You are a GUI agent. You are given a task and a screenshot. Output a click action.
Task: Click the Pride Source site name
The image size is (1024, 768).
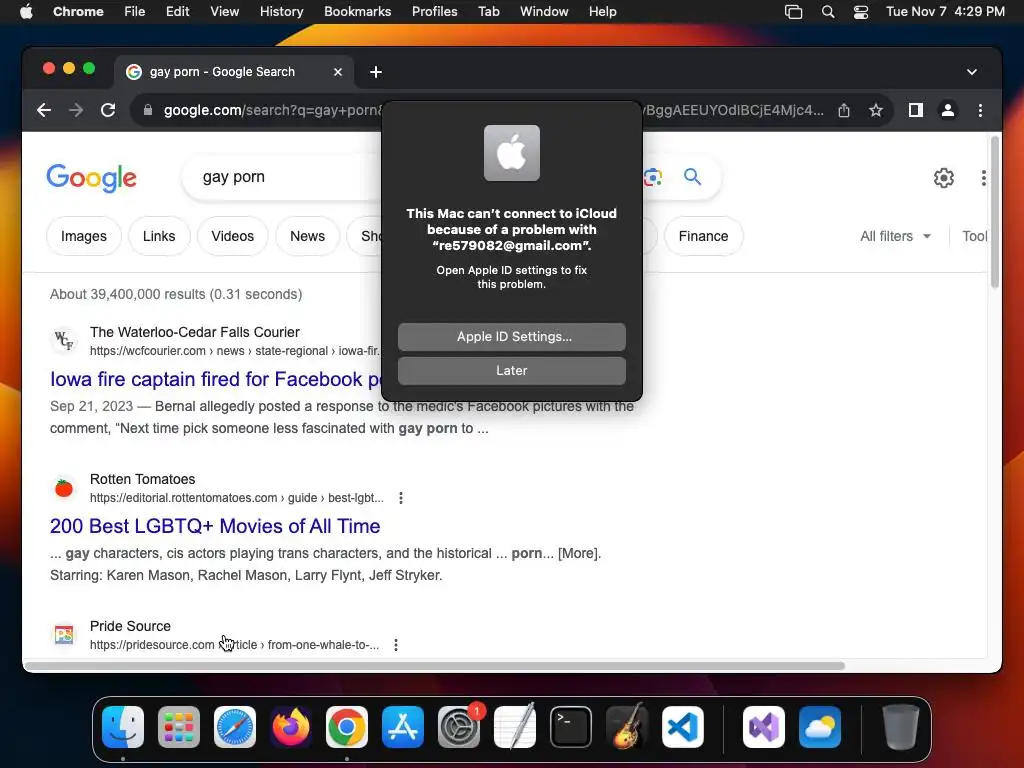pyautogui.click(x=130, y=626)
